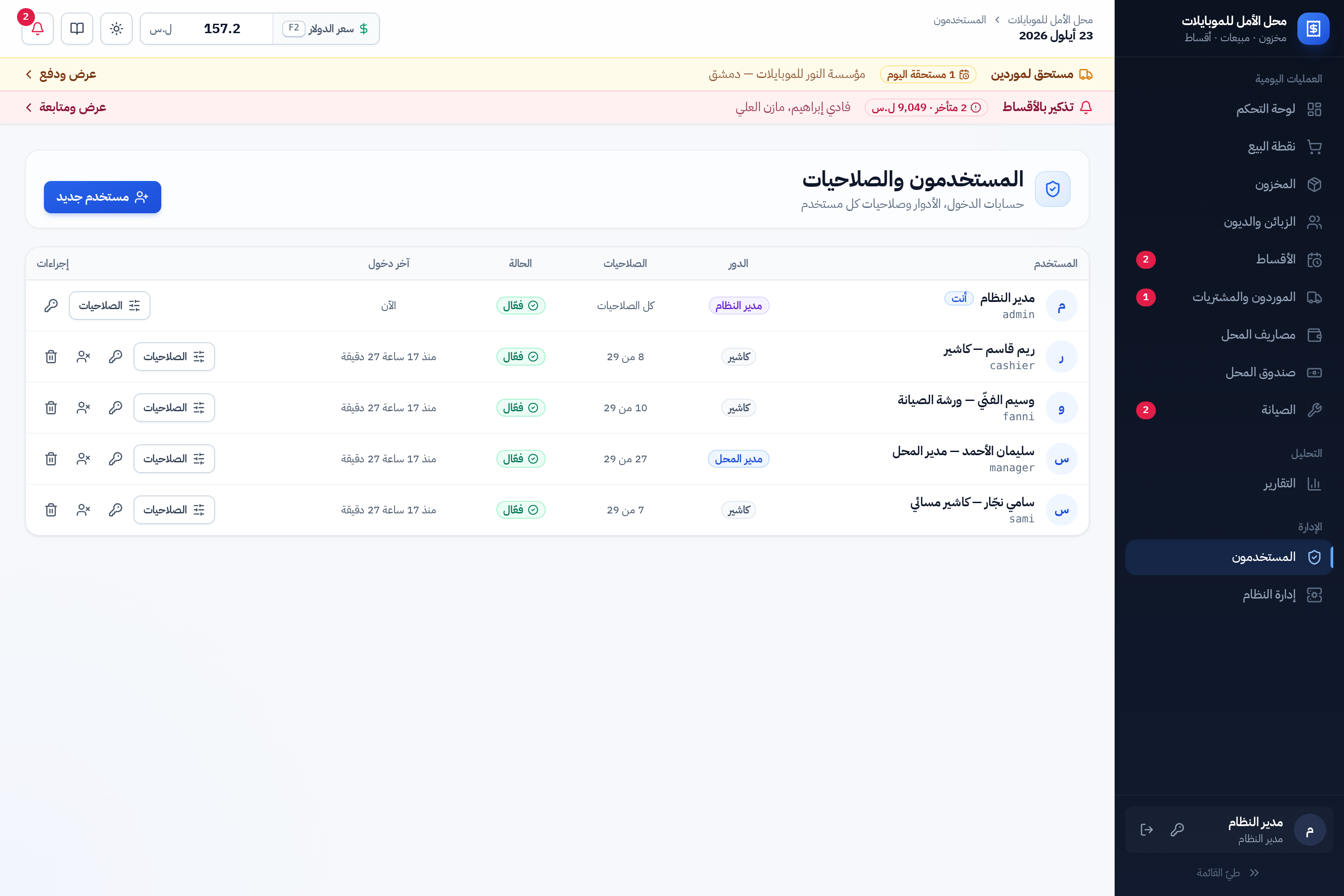Go to المخزون in sidebar
The width and height of the screenshot is (1344, 896).
point(1229,185)
